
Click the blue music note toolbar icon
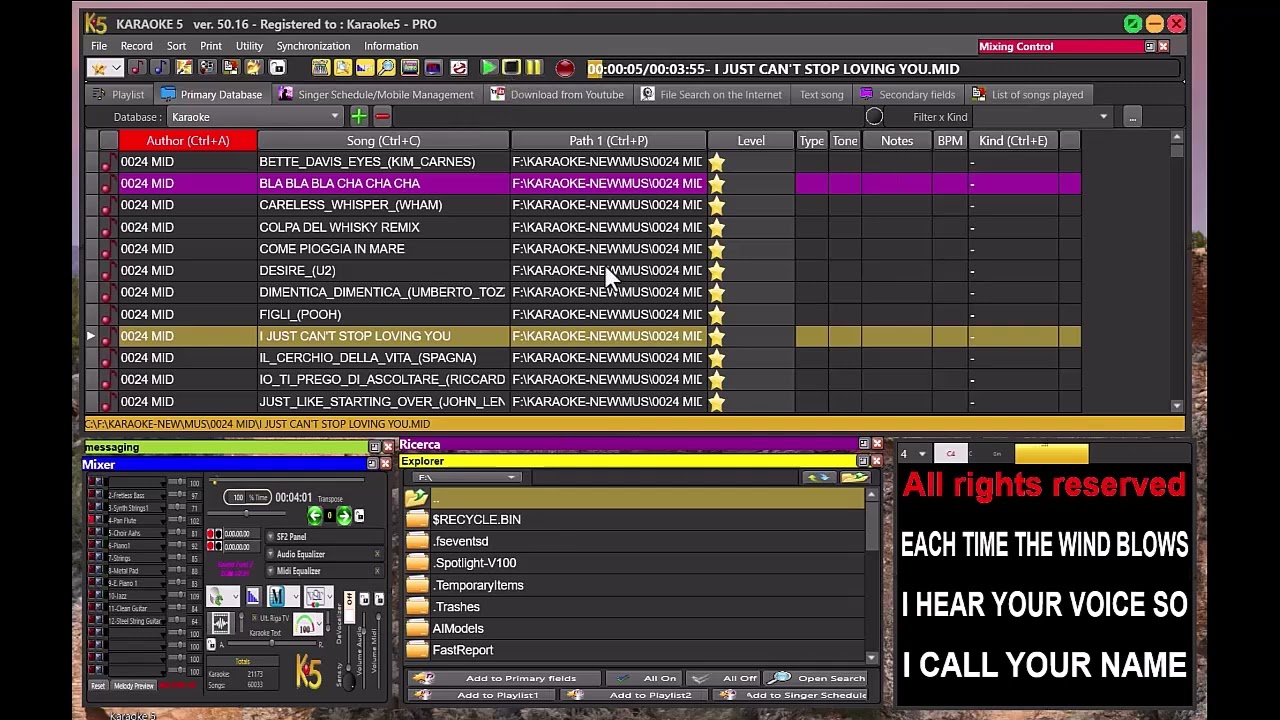click(x=159, y=68)
